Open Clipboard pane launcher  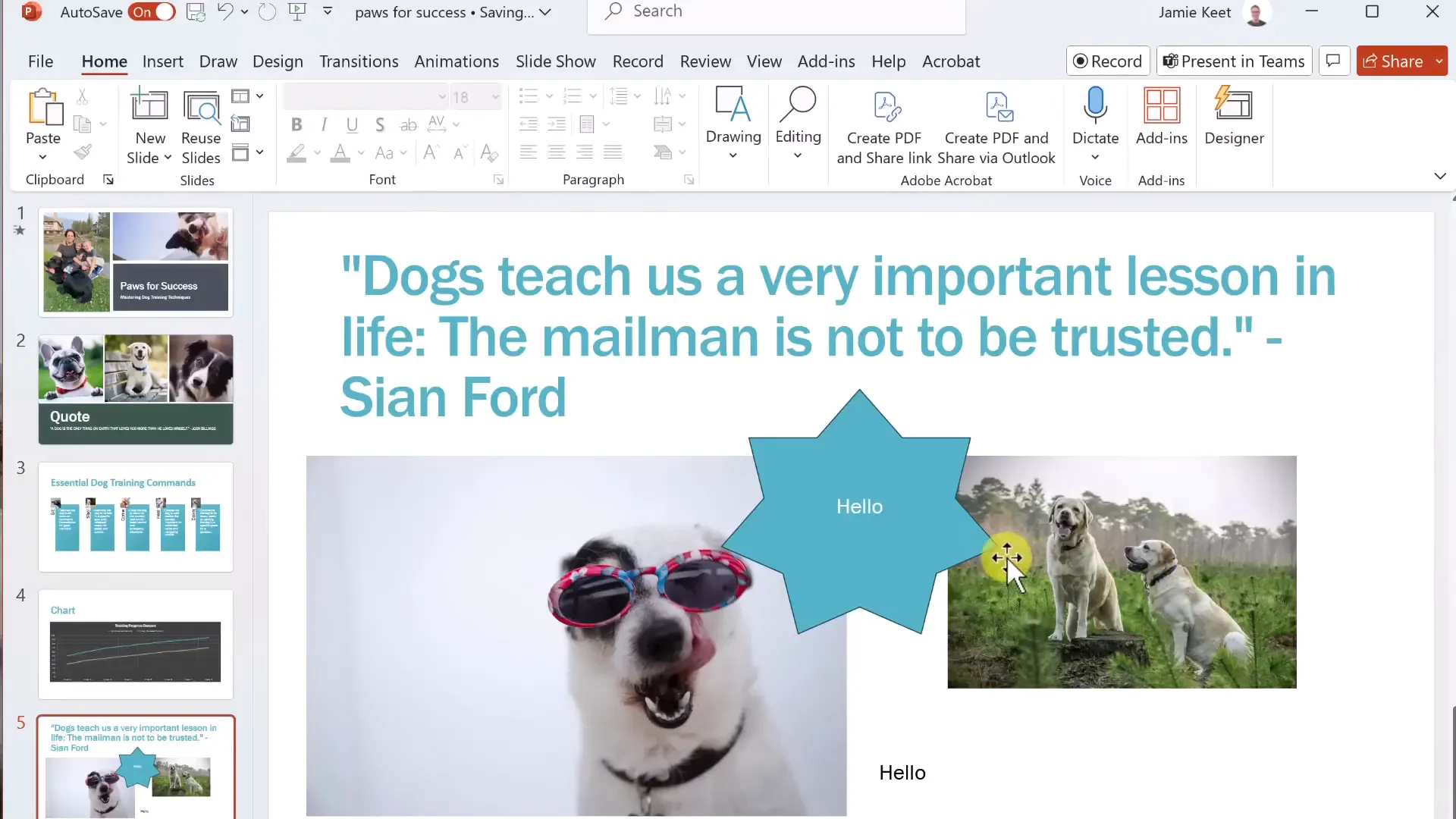coord(108,180)
